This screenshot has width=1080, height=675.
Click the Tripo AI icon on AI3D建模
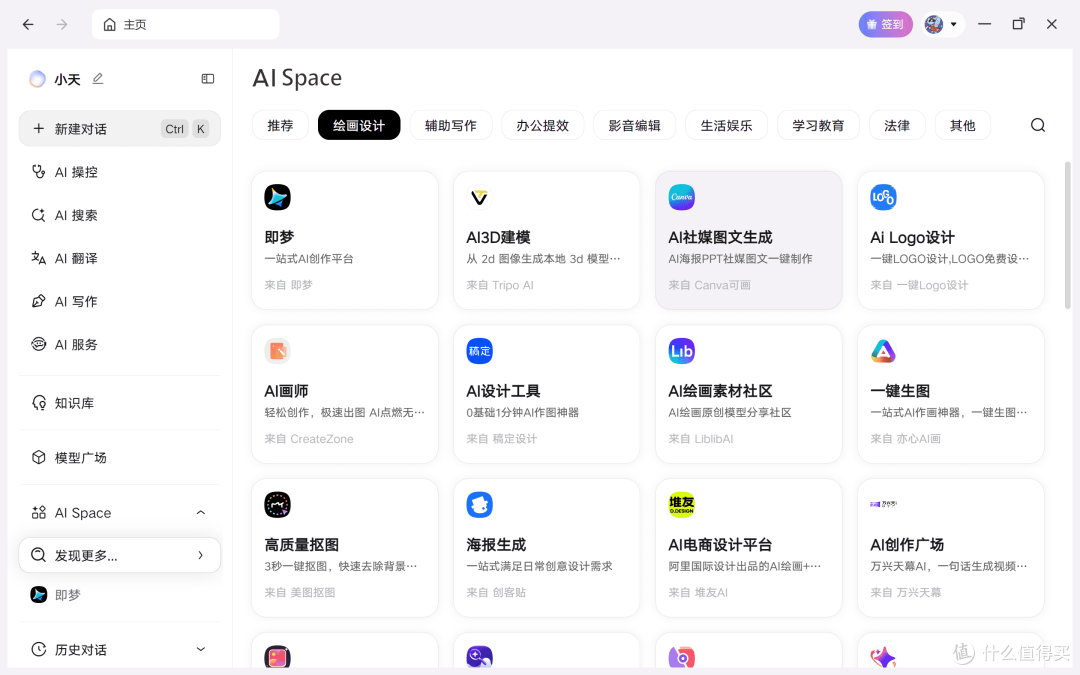tap(479, 197)
